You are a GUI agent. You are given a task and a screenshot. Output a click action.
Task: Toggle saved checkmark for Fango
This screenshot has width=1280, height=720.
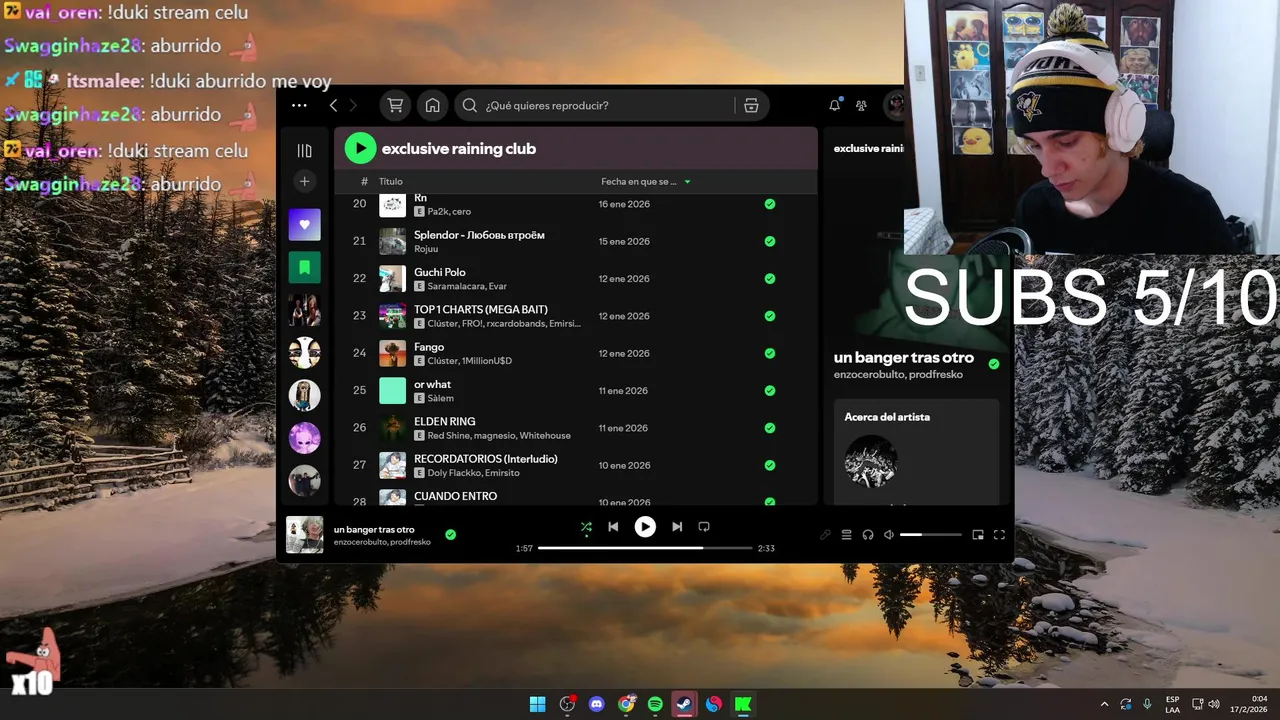coord(770,353)
